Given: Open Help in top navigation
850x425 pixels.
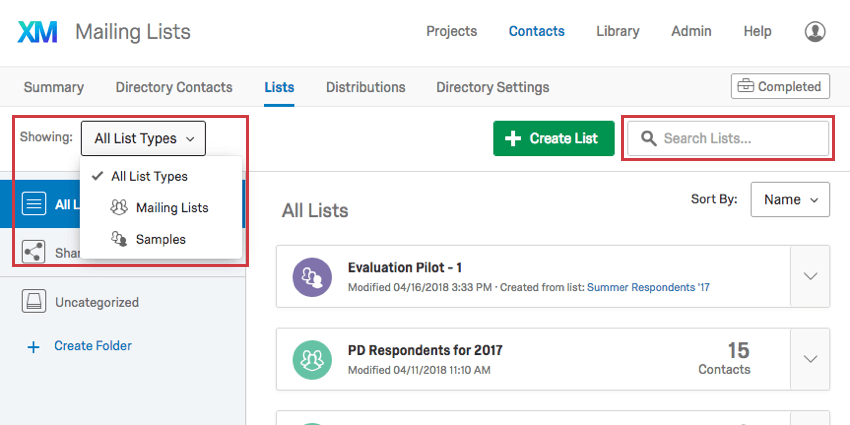Looking at the screenshot, I should (757, 31).
